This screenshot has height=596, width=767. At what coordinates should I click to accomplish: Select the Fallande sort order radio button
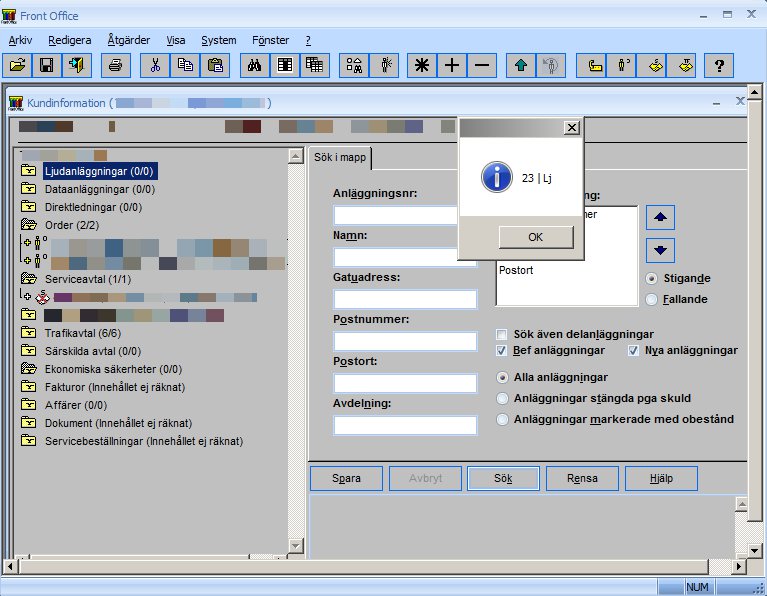pyautogui.click(x=652, y=299)
